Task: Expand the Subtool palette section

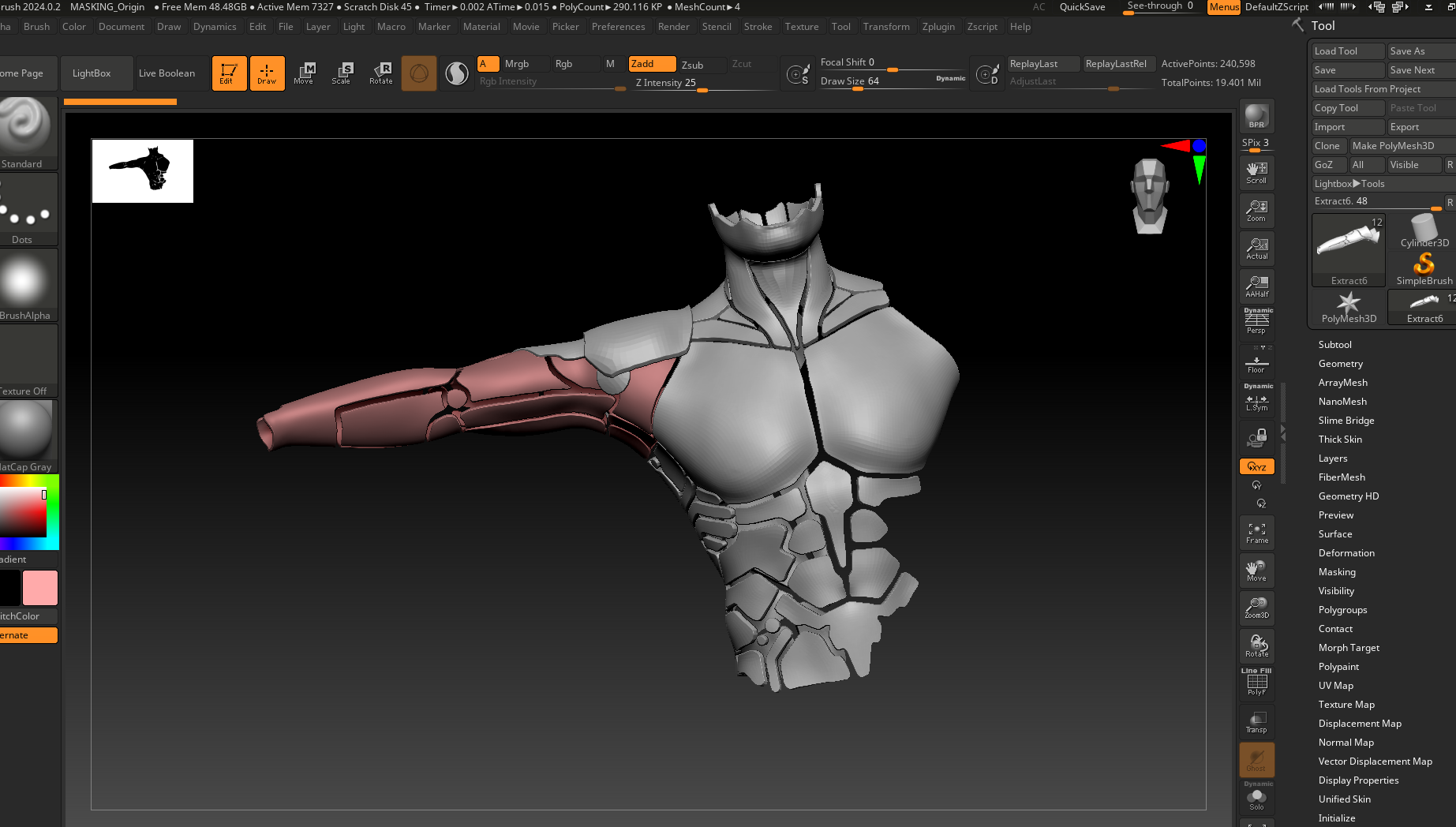Action: pos(1334,345)
